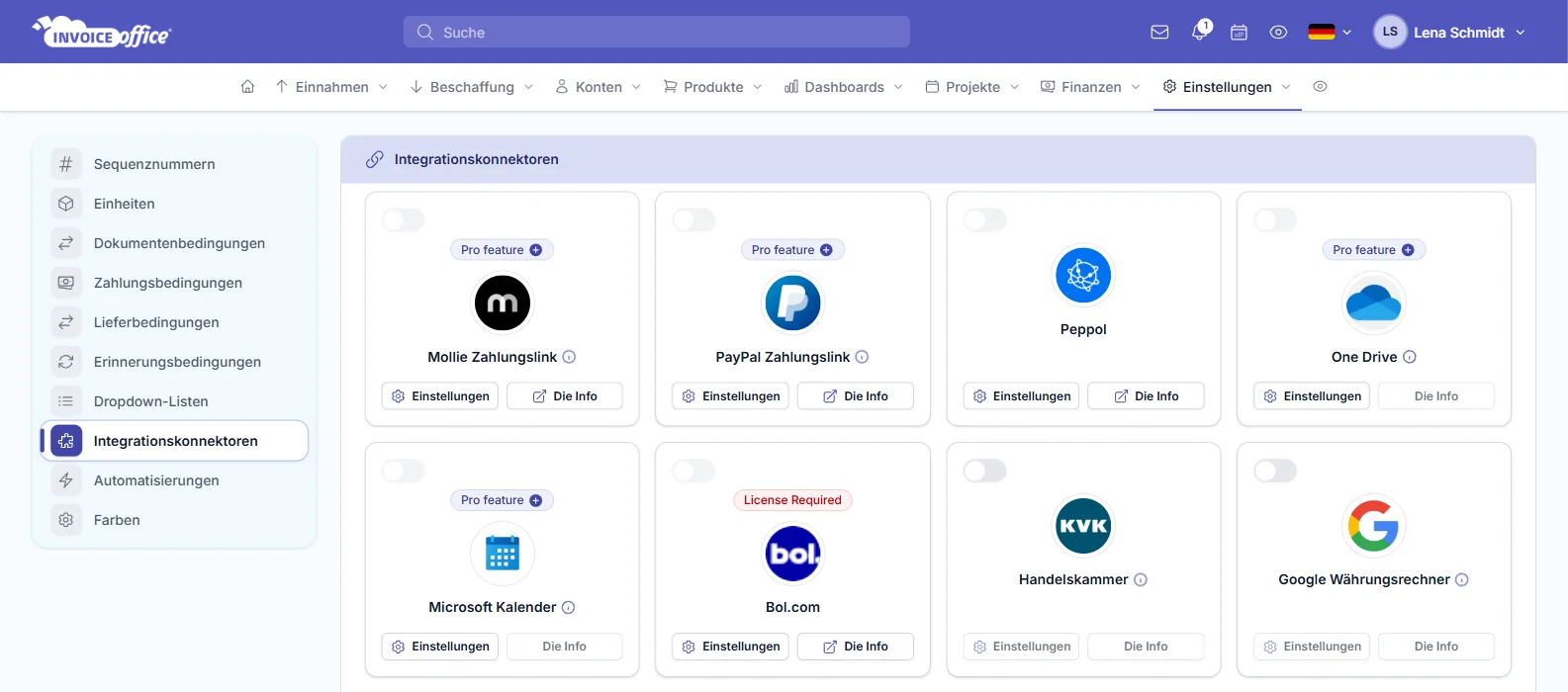
Task: Click the Dropdown-Listen list icon
Action: tap(66, 401)
